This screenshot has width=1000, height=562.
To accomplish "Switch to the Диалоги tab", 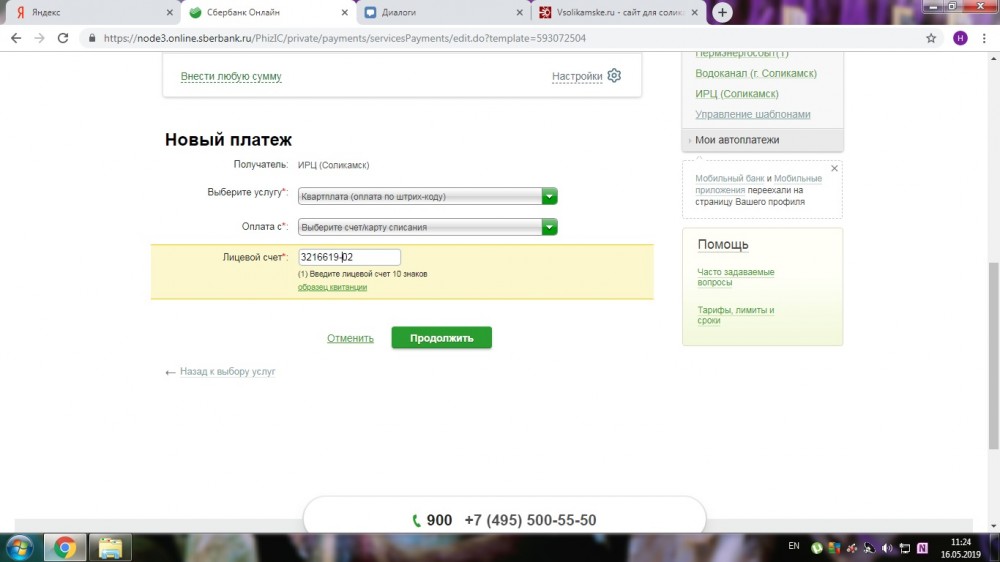I will click(x=440, y=13).
